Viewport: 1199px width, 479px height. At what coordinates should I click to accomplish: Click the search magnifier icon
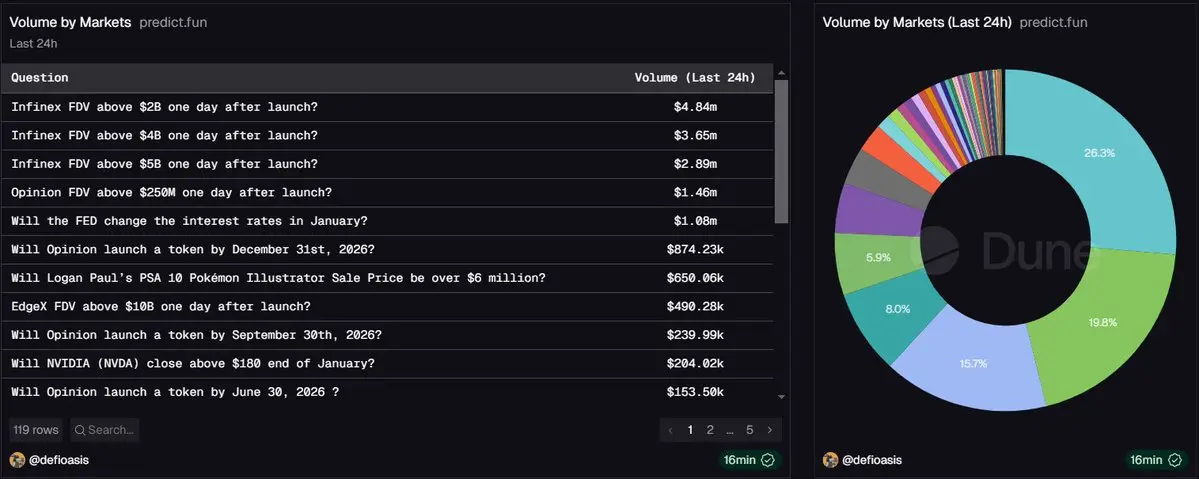(79, 430)
